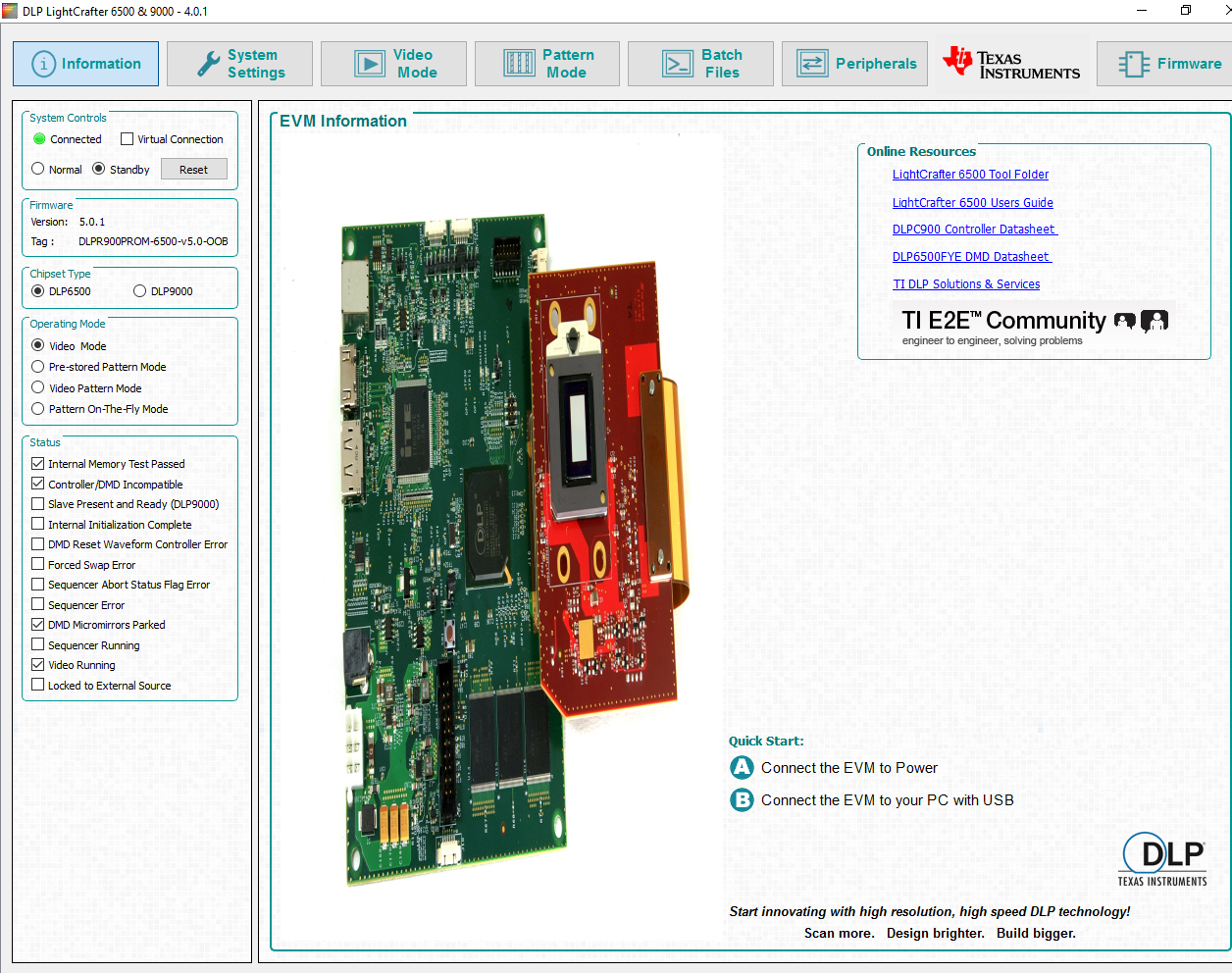Toggle Forced Swap Error checkbox
Screen dimensions: 1232x973
pos(38,564)
